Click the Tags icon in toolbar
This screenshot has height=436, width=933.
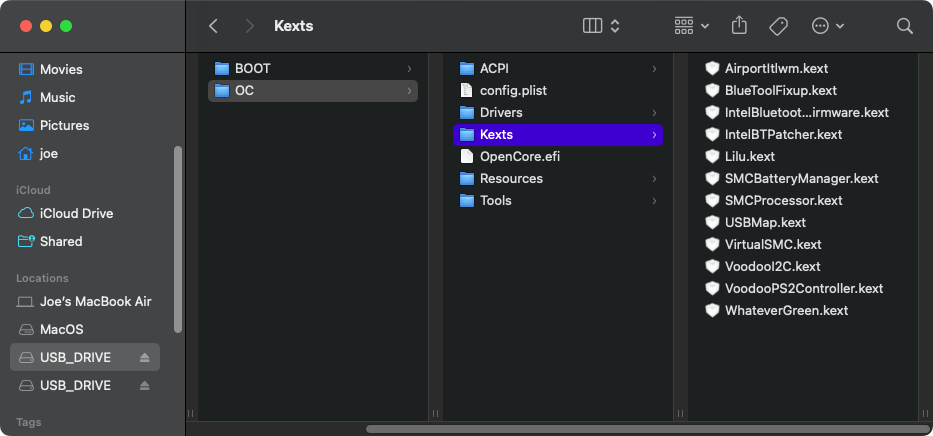coord(778,26)
